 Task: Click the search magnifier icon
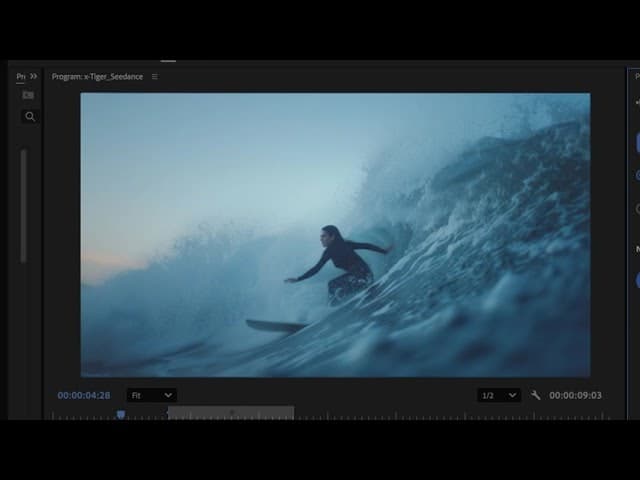click(x=30, y=117)
